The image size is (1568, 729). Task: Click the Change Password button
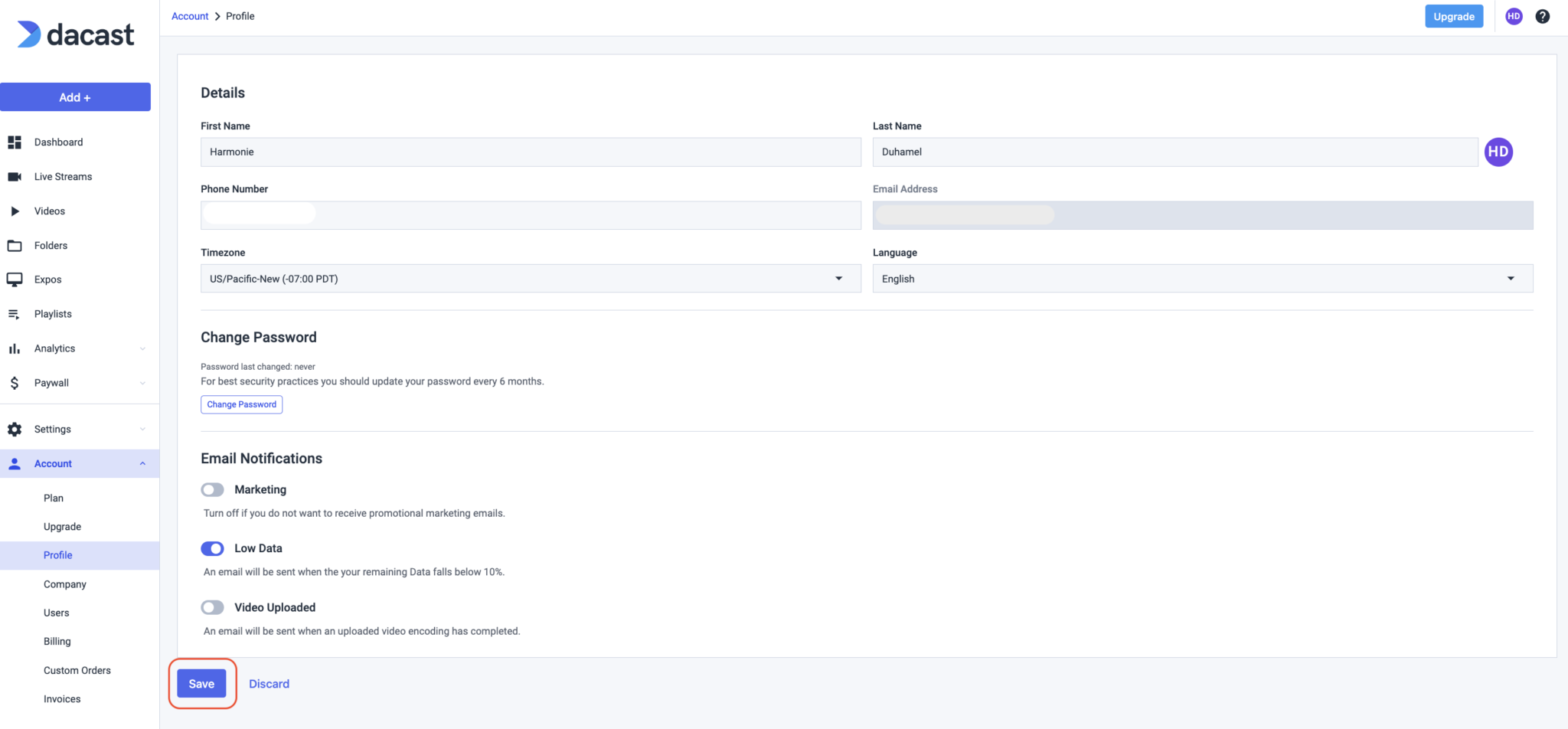pos(241,404)
